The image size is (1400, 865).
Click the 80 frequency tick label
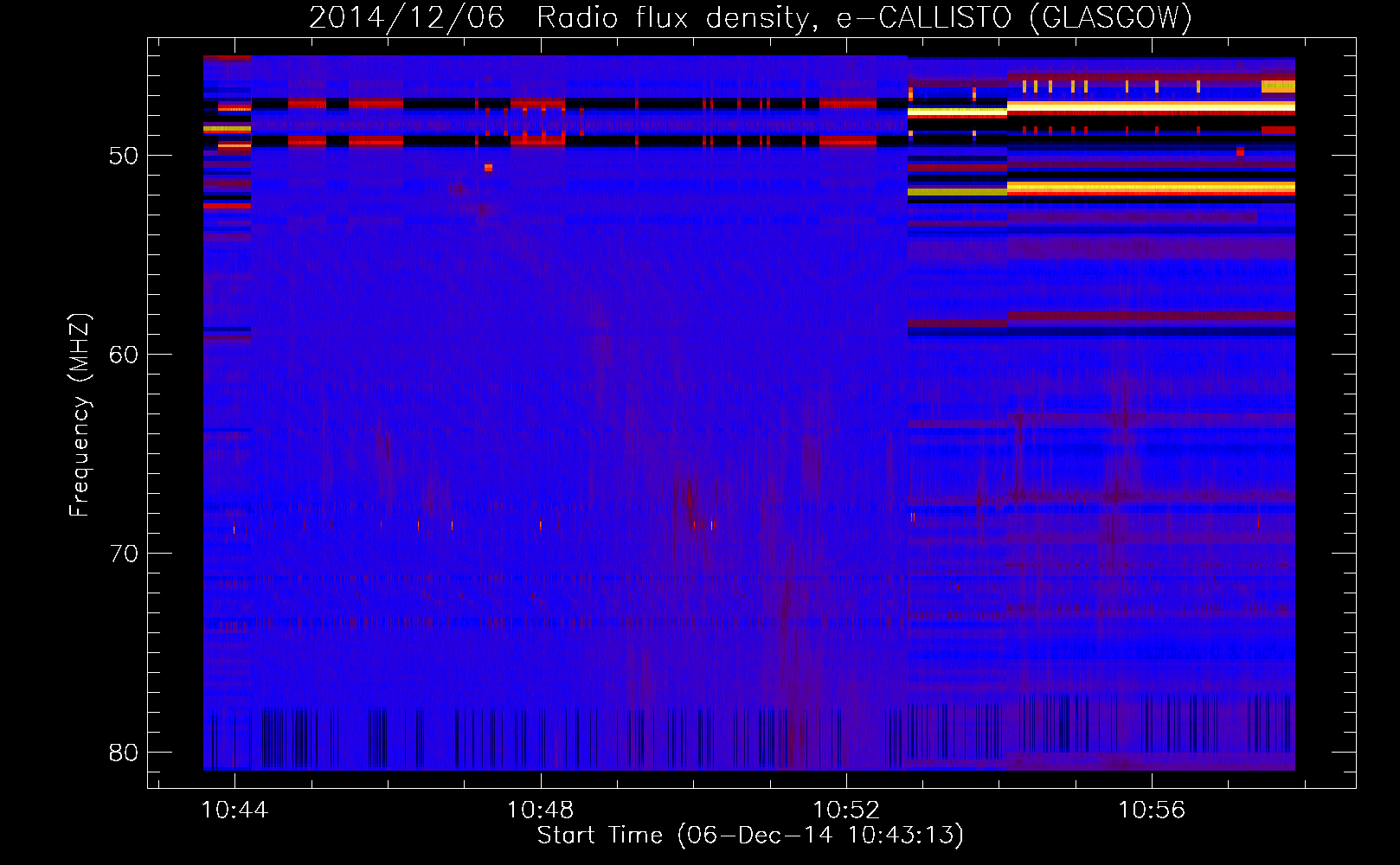[x=124, y=753]
